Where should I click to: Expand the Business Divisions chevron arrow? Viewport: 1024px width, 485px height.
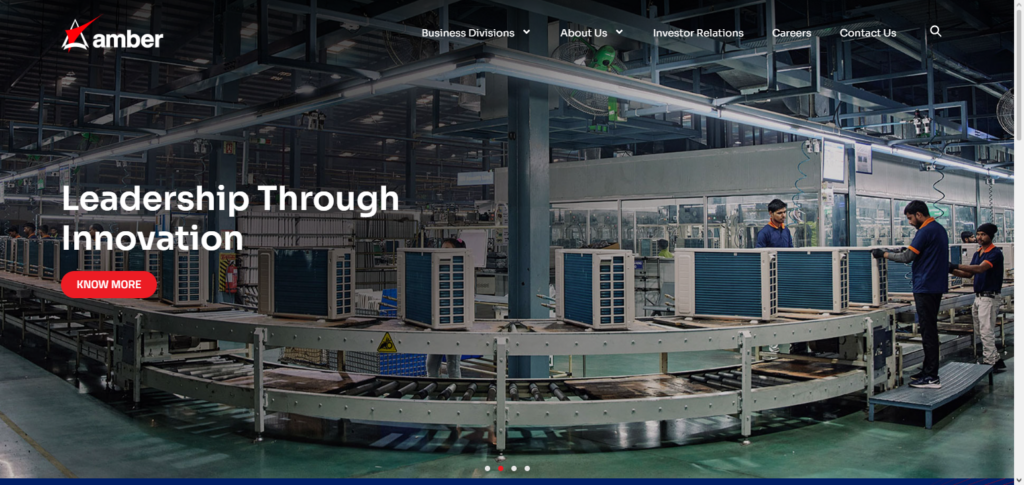click(527, 32)
